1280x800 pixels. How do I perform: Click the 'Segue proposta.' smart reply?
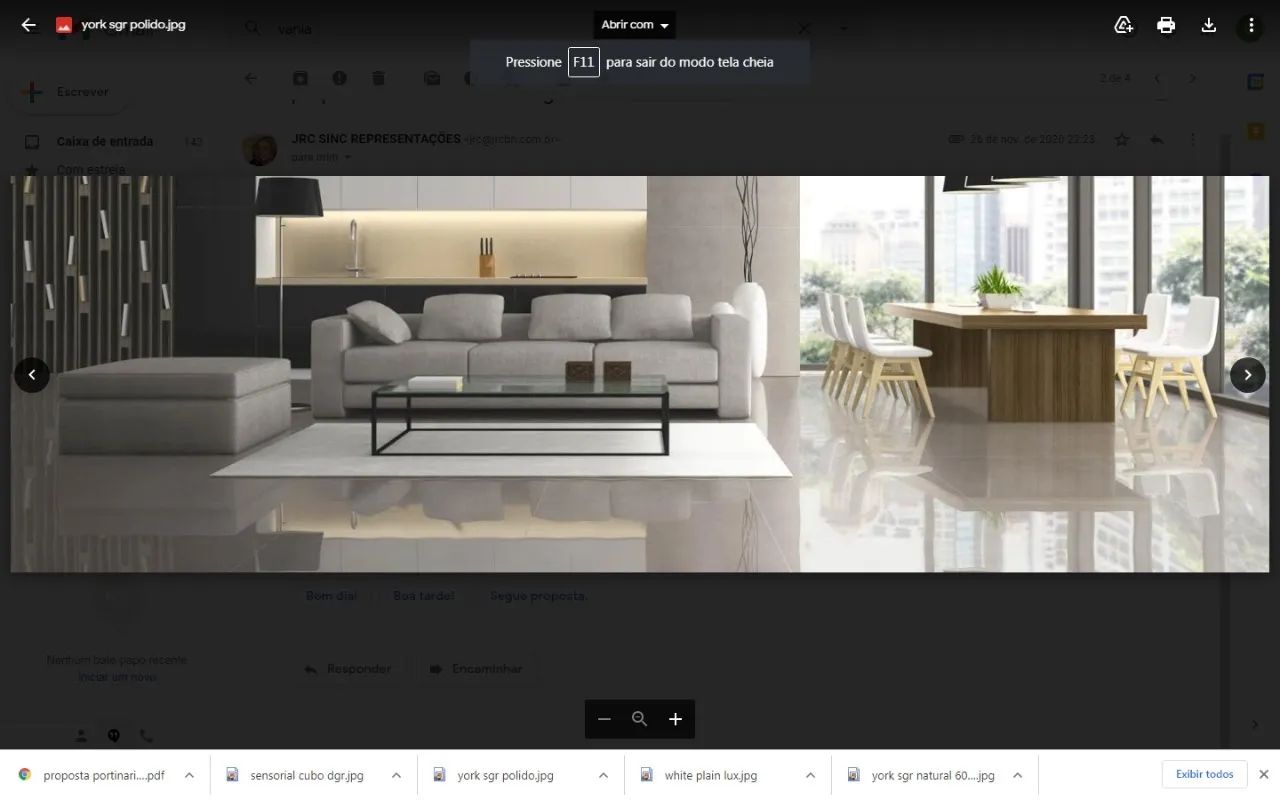coord(538,596)
